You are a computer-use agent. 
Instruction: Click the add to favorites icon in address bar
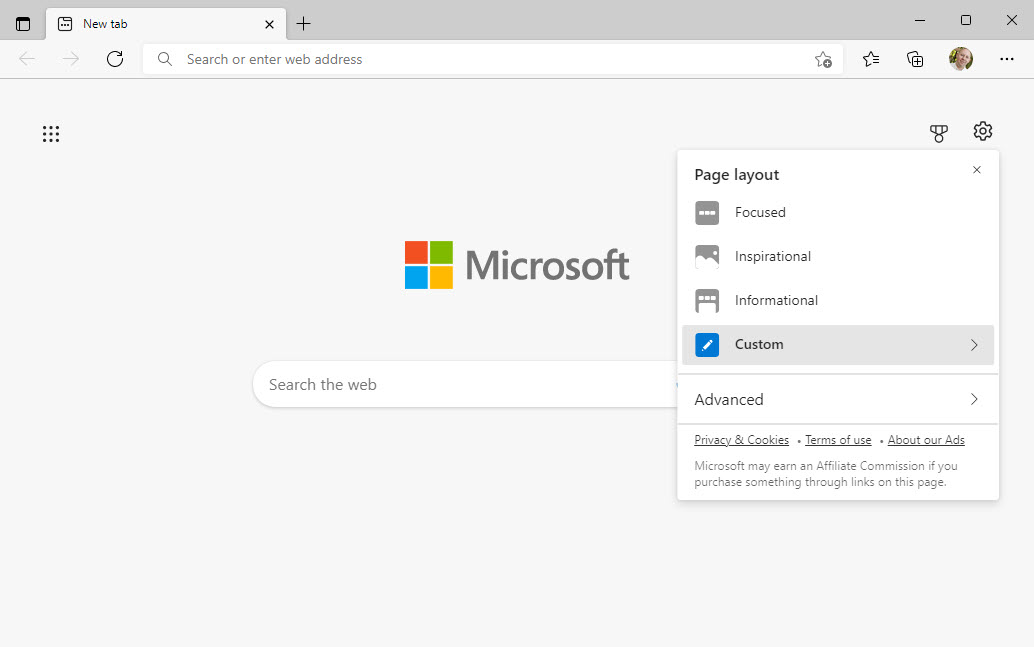coord(822,60)
